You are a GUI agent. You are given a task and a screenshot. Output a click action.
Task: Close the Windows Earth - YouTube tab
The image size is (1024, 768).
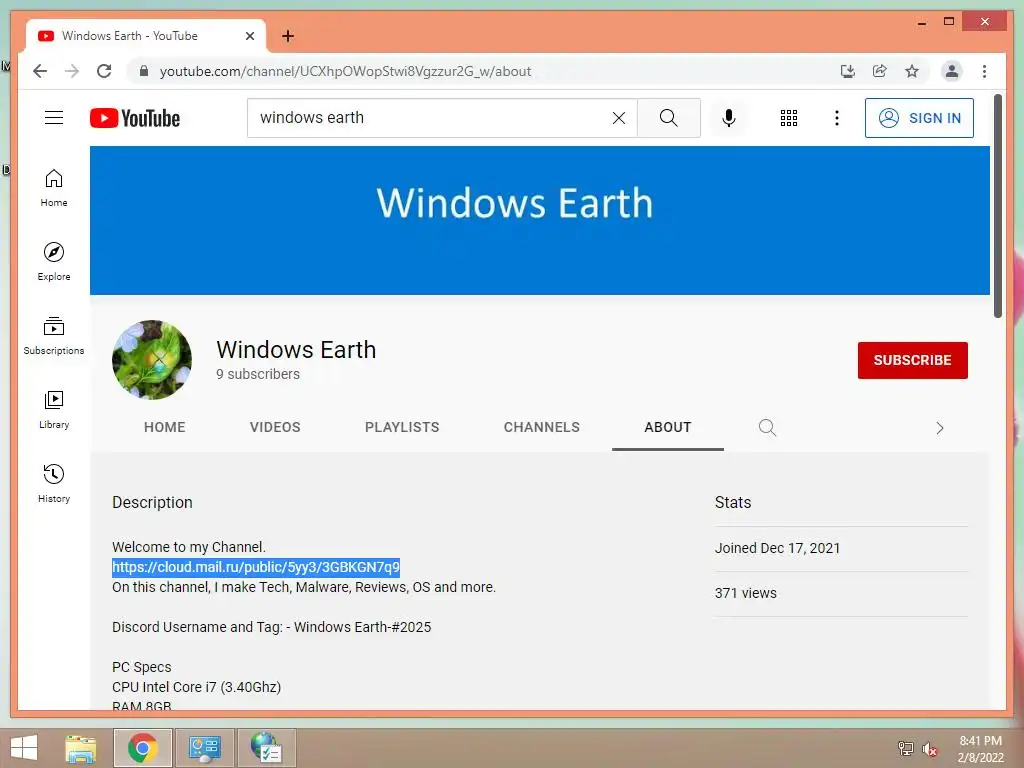click(249, 36)
